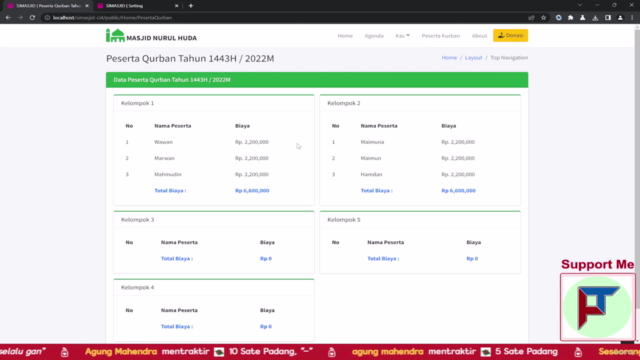Select participant name Marwan

(164, 158)
